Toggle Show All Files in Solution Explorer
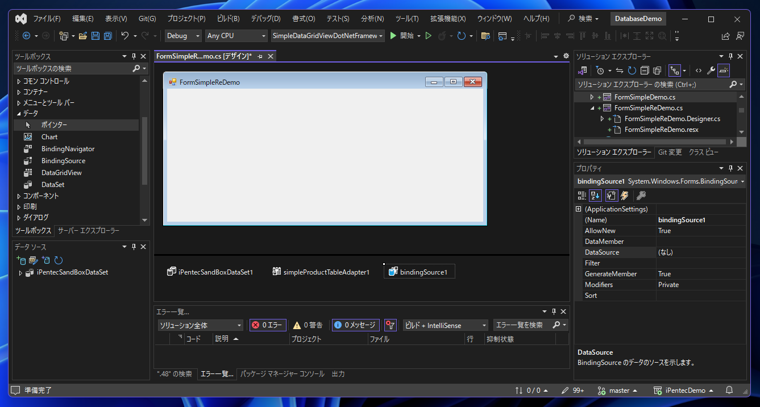 pyautogui.click(x=657, y=71)
